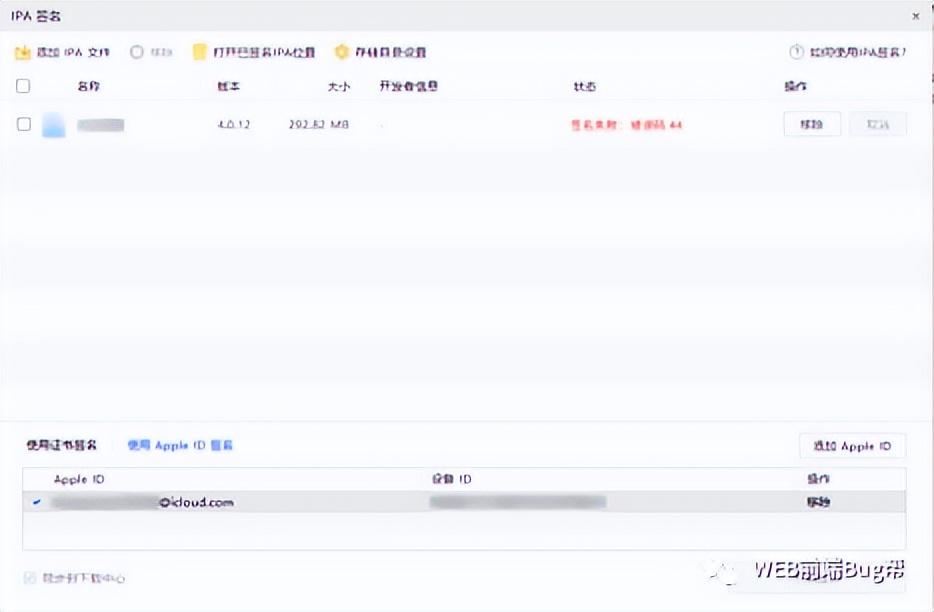Click the blue checkmark on the Apple ID row
Image resolution: width=934 pixels, height=612 pixels.
tap(38, 502)
